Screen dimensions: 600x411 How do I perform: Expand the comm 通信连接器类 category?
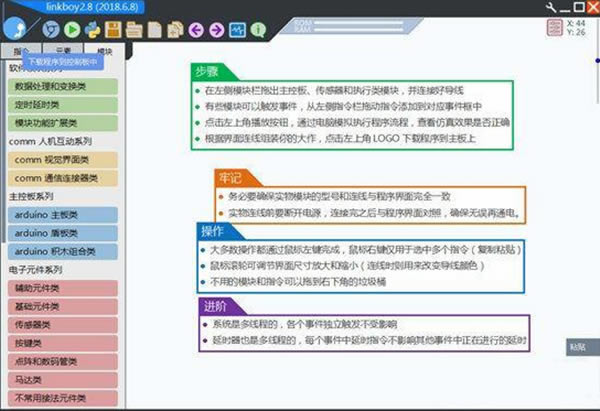(x=62, y=178)
